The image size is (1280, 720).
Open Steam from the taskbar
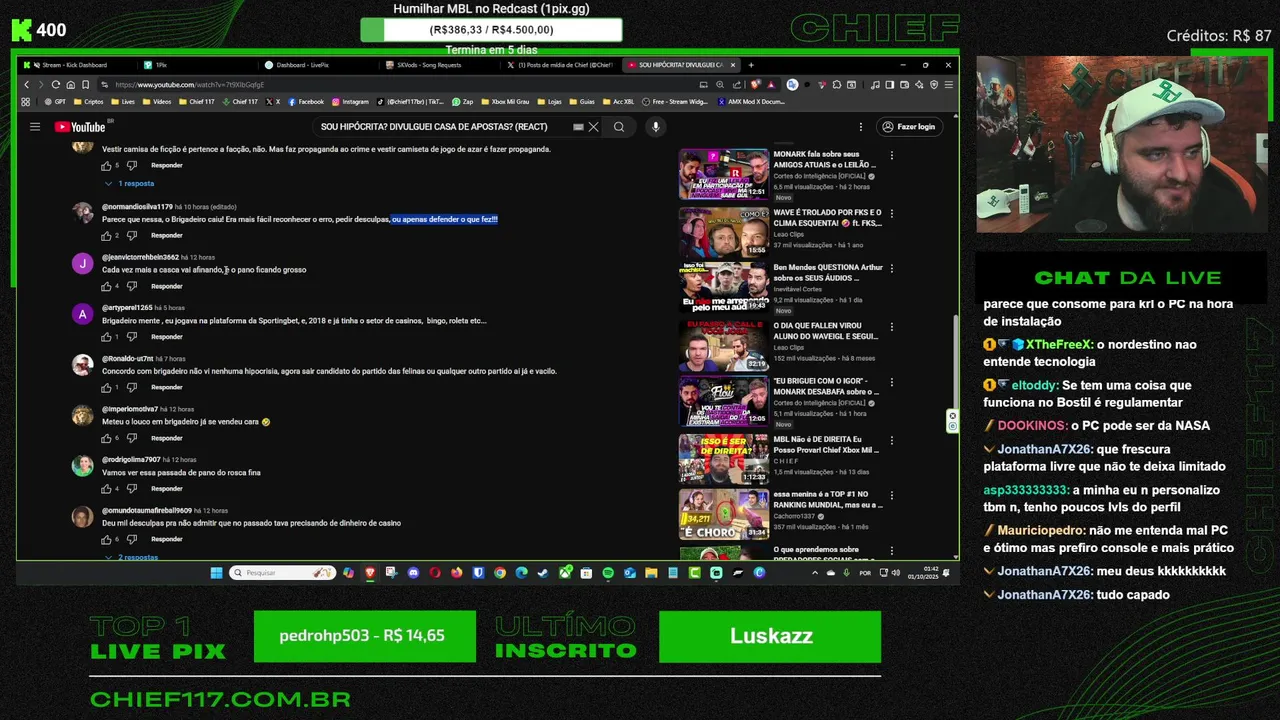point(543,573)
